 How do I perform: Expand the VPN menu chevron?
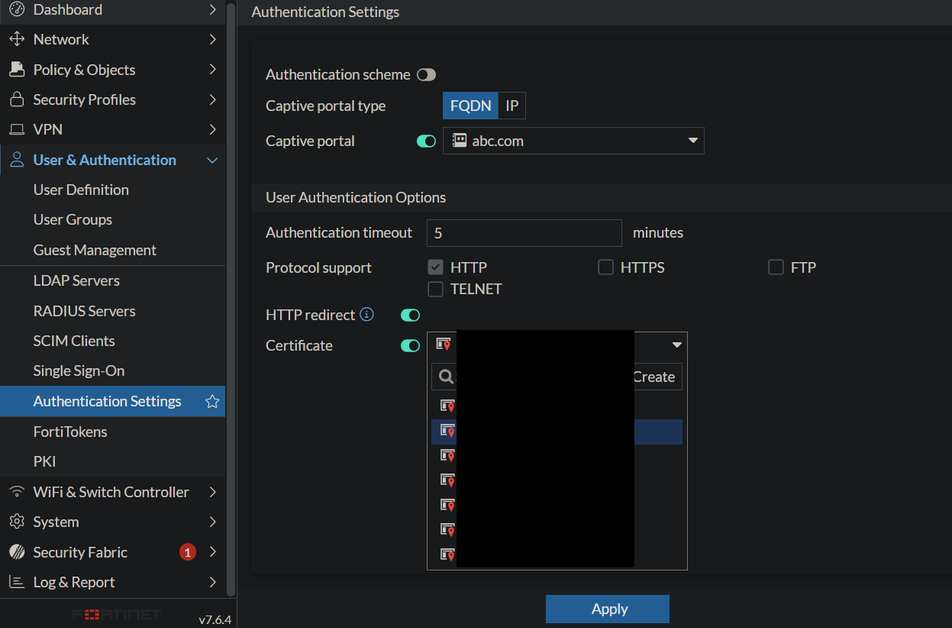pyautogui.click(x=212, y=129)
